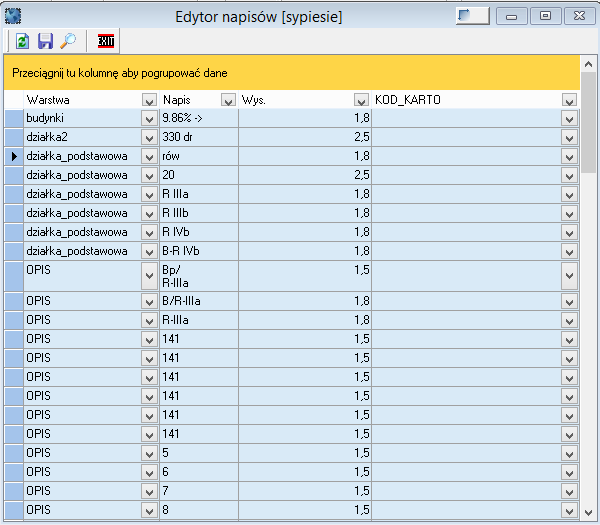Maximize the Edytor napisów window

[545, 16]
